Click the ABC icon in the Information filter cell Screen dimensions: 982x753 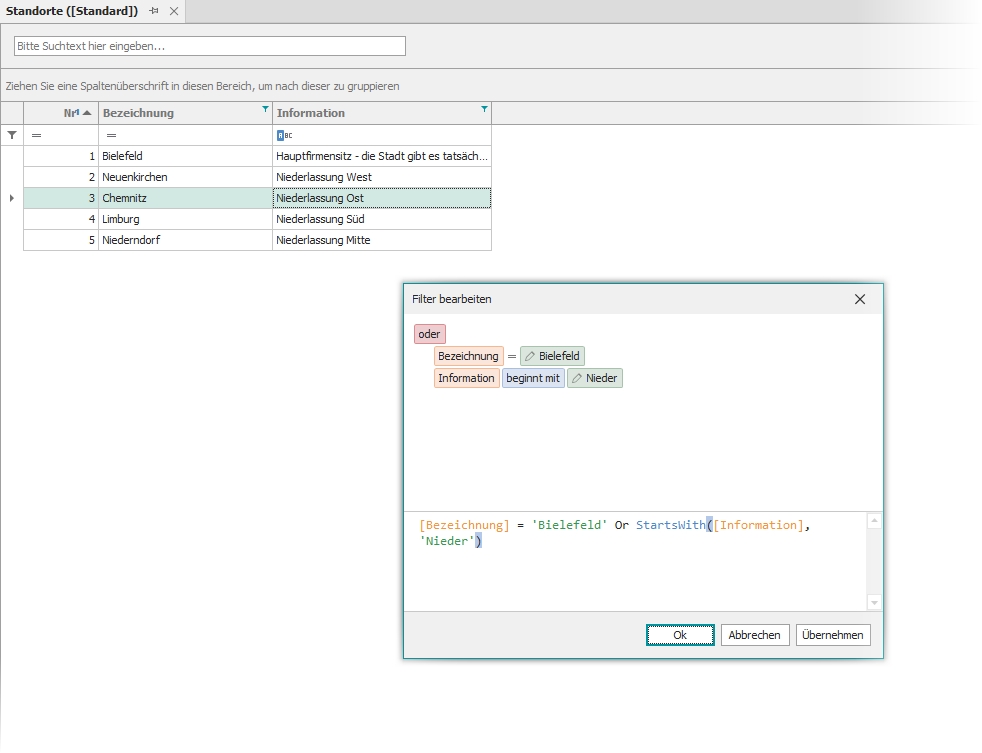283,134
